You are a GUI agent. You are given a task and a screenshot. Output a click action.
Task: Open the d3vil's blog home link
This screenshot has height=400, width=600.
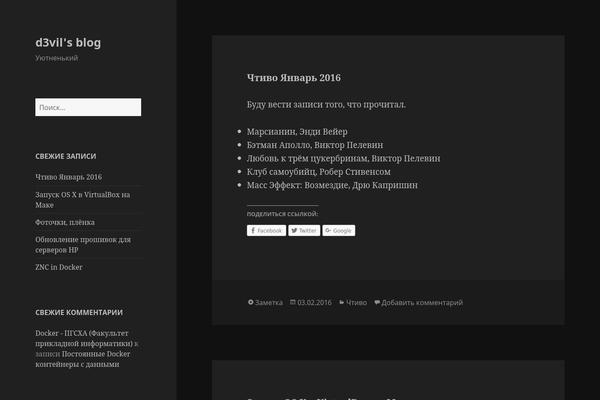(68, 42)
